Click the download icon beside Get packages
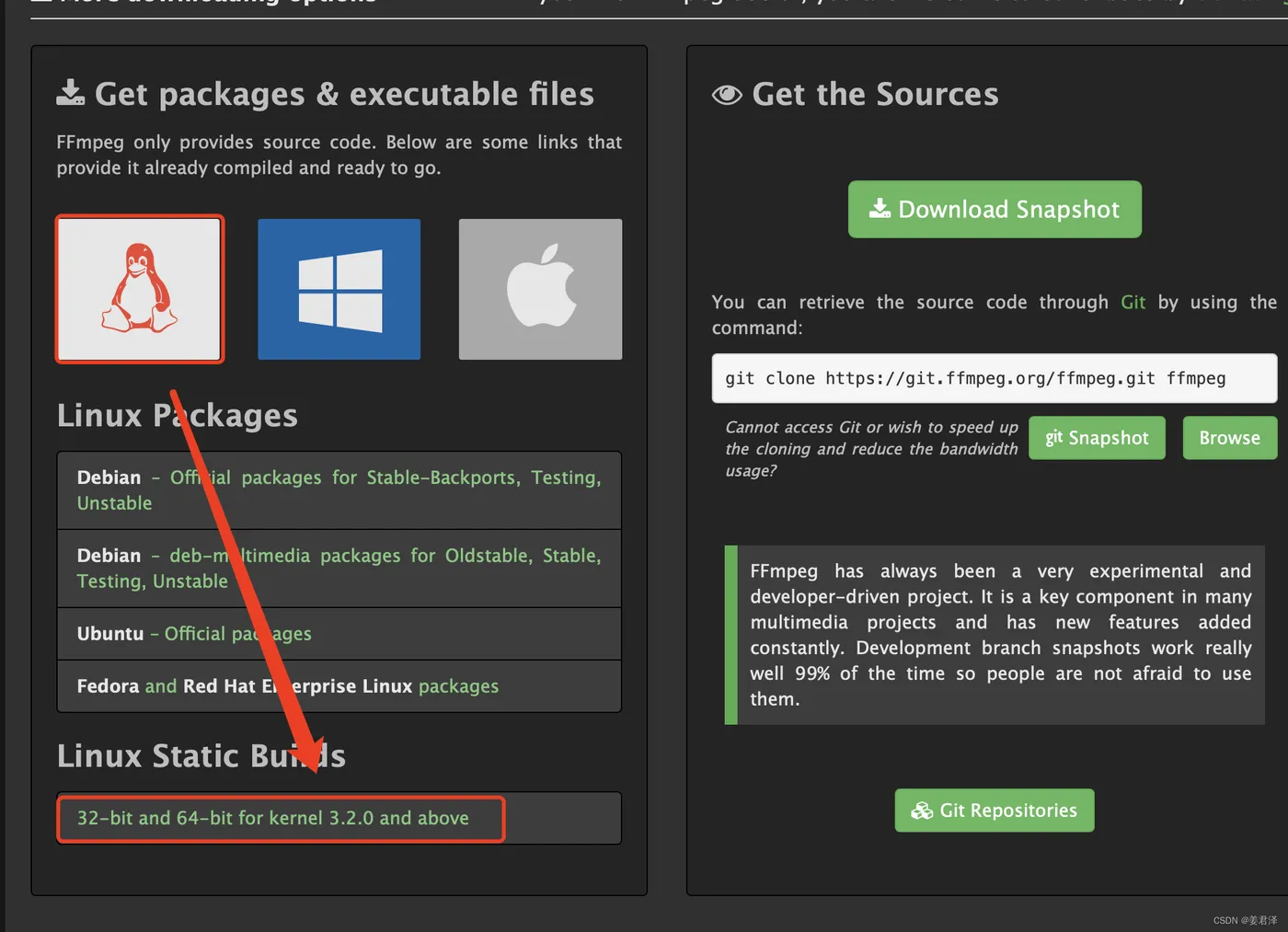1288x932 pixels. (71, 92)
